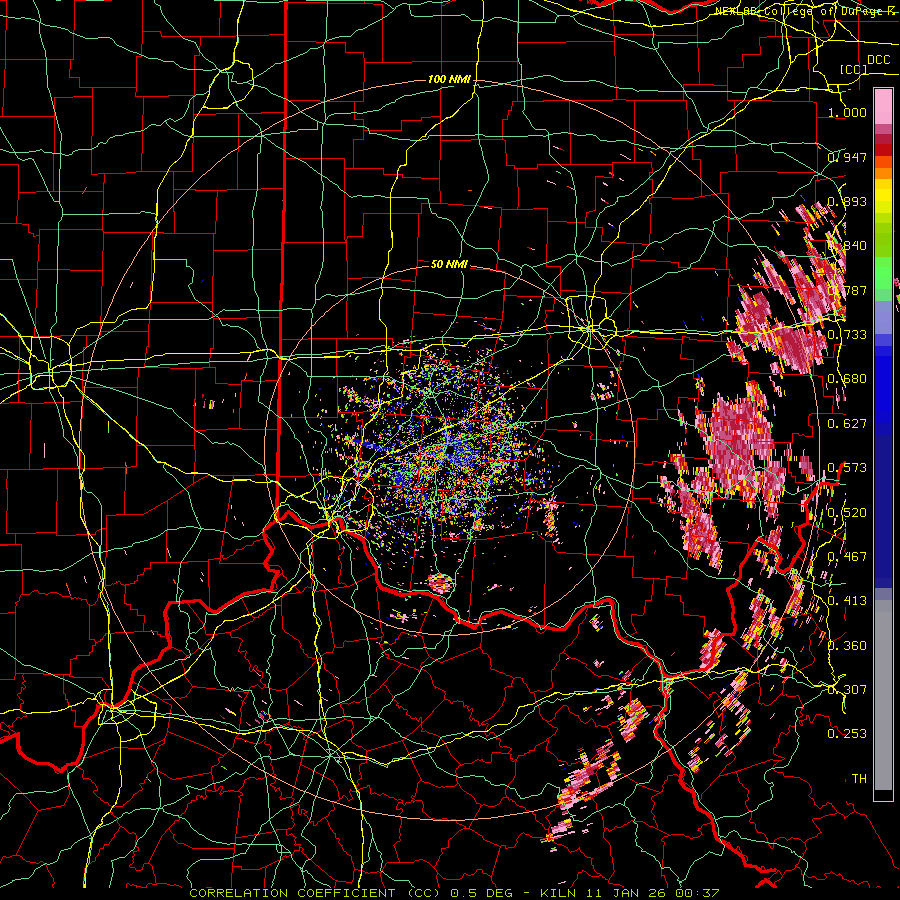This screenshot has height=900, width=900.
Task: Click the Correlation Coefficient caption at the bottom
Action: coord(454,893)
